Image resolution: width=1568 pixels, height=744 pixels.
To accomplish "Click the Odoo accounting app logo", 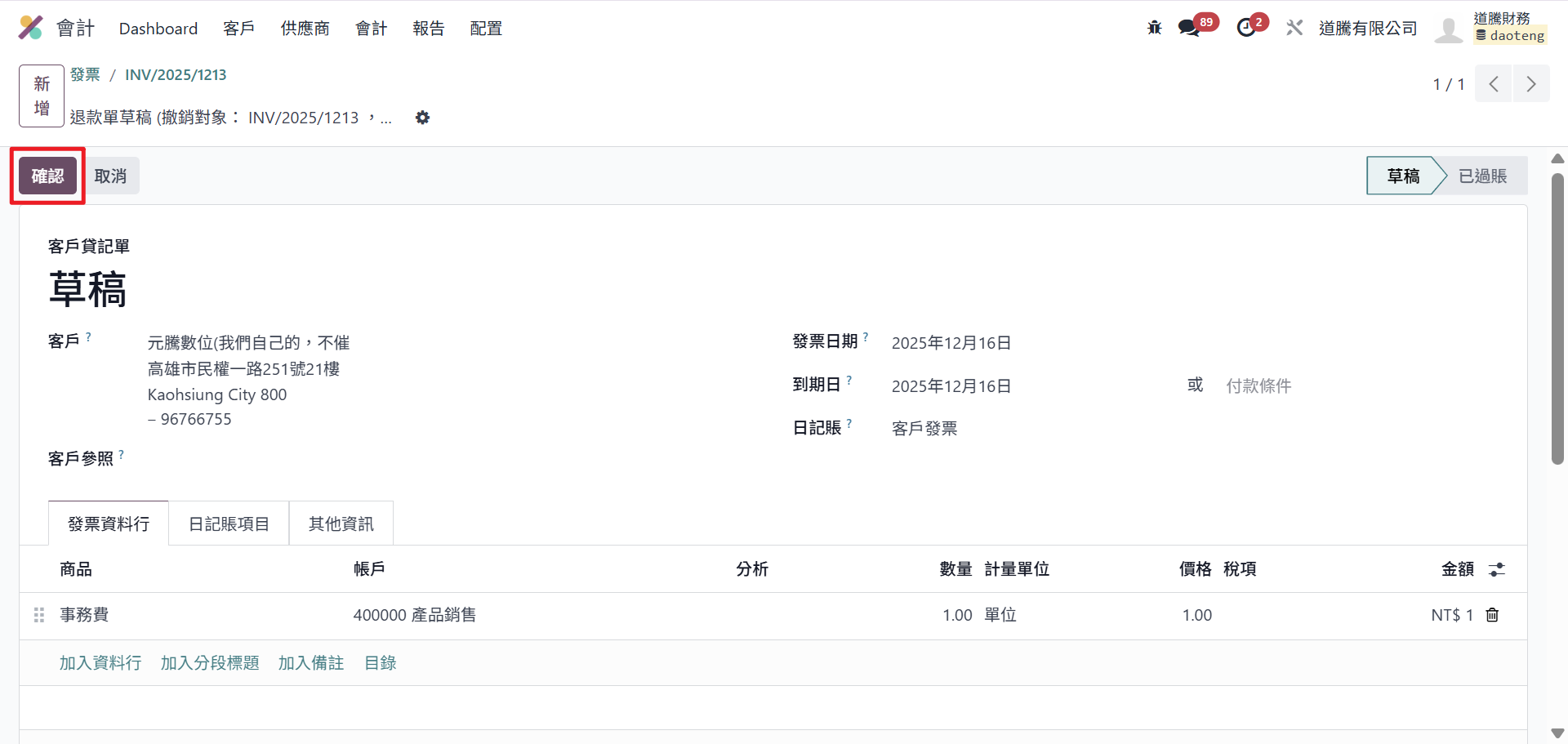I will coord(30,28).
